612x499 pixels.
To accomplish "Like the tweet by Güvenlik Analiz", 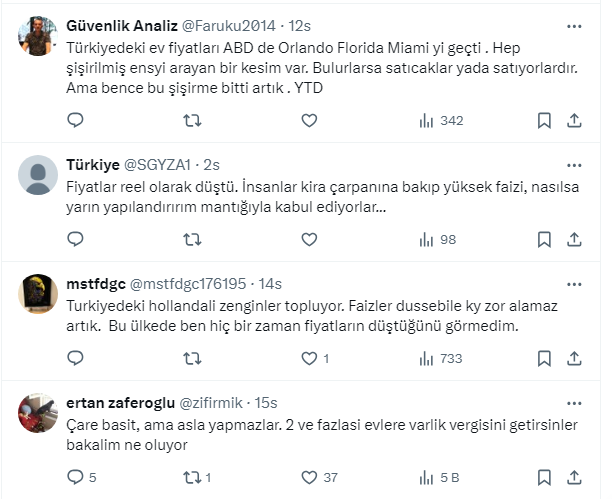I will (309, 120).
